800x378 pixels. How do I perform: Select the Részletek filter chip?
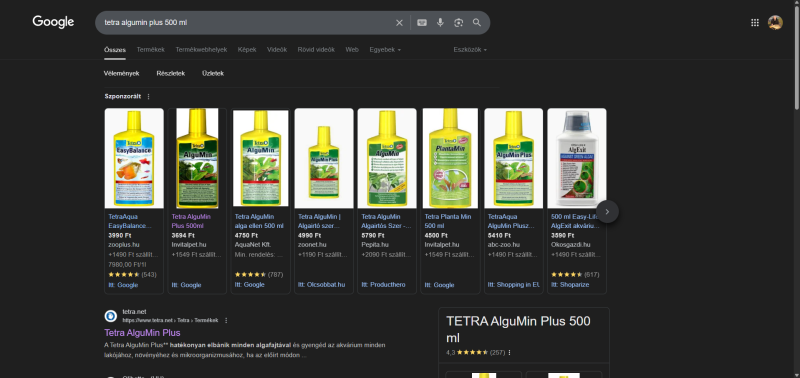170,73
